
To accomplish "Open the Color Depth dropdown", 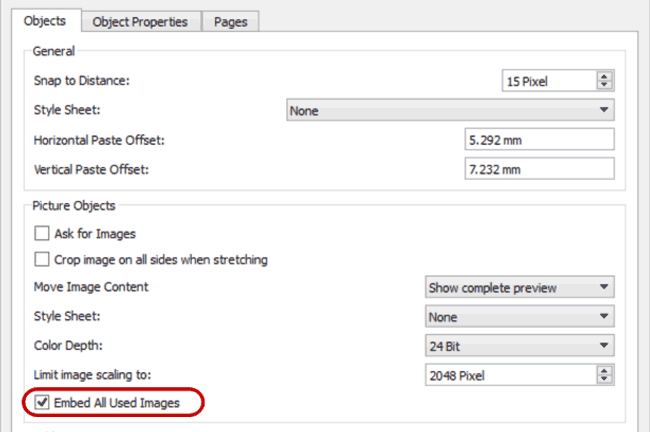I will [519, 346].
